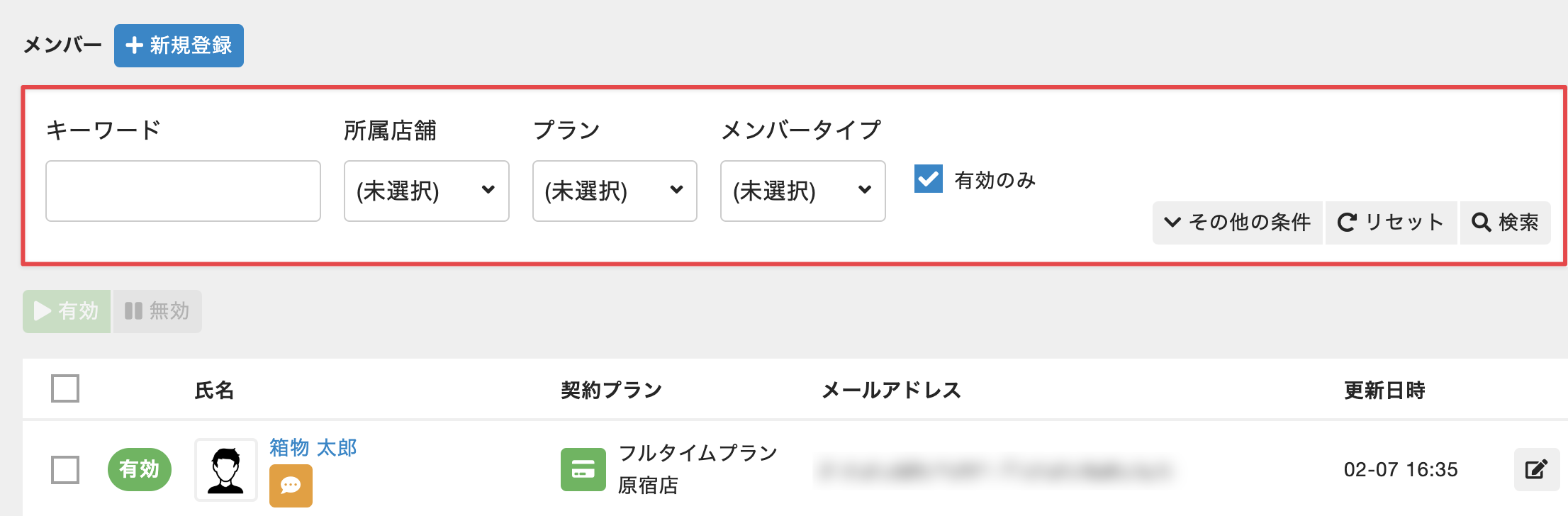Viewport: 1568px width, 516px height.
Task: Click the green 有効 status badge
Action: (139, 469)
